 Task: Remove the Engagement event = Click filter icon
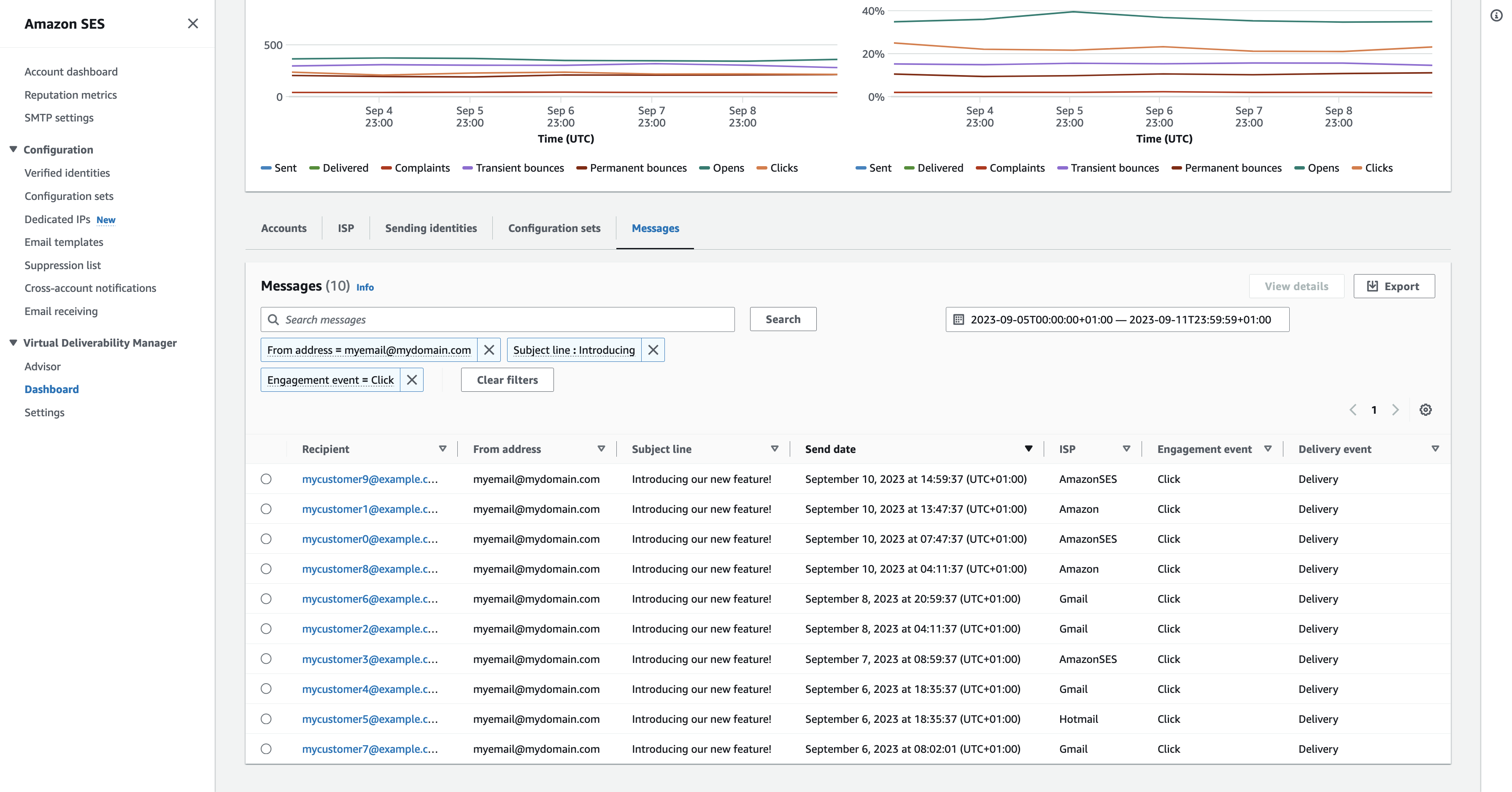pyautogui.click(x=411, y=380)
